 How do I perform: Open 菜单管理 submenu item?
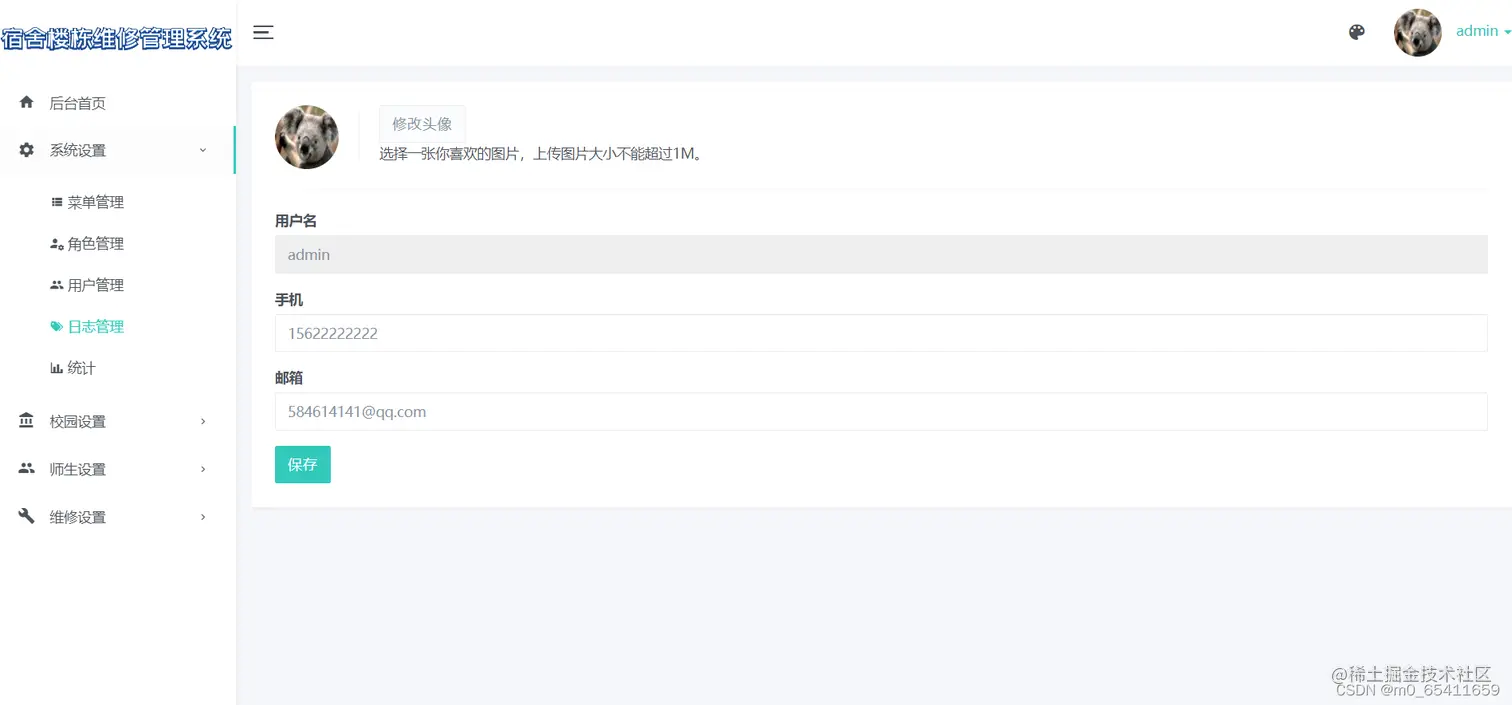(x=96, y=202)
